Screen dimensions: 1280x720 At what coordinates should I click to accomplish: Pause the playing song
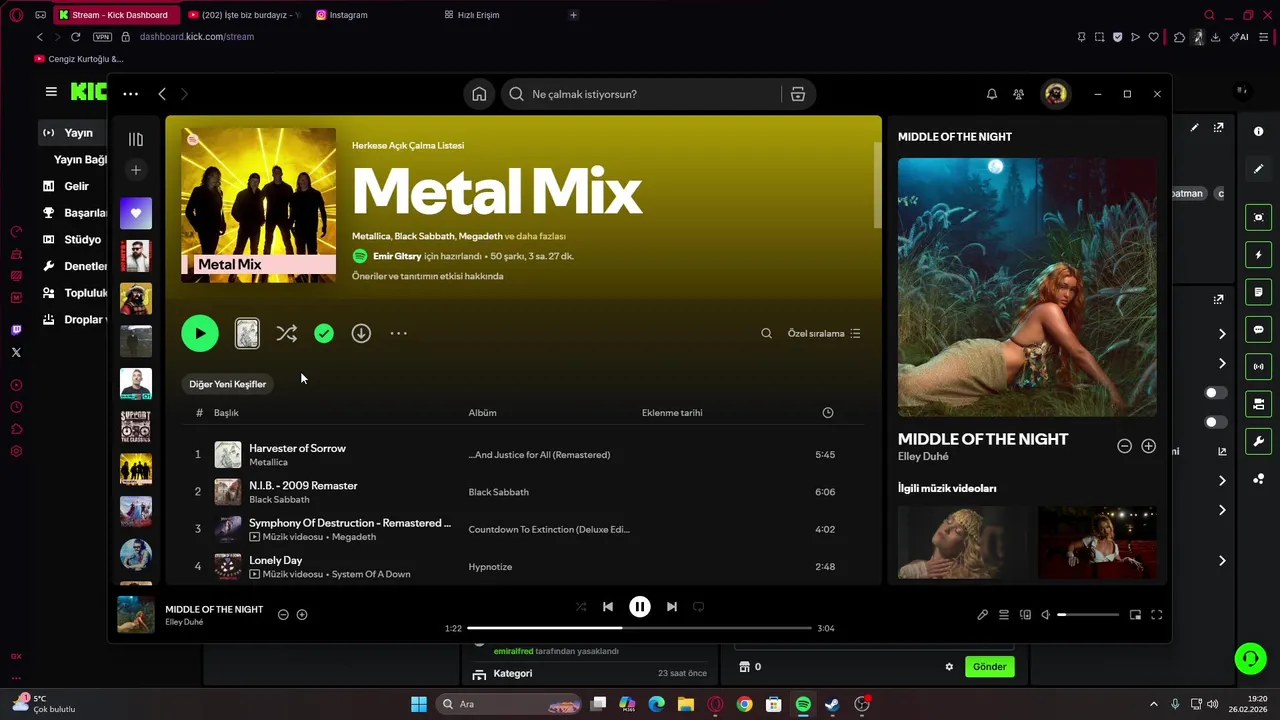640,606
